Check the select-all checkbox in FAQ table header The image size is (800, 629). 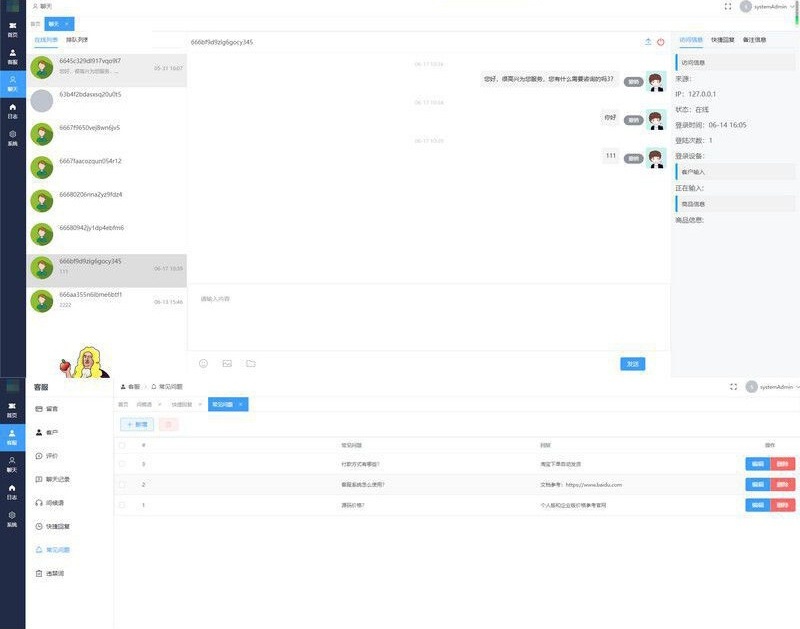point(122,444)
